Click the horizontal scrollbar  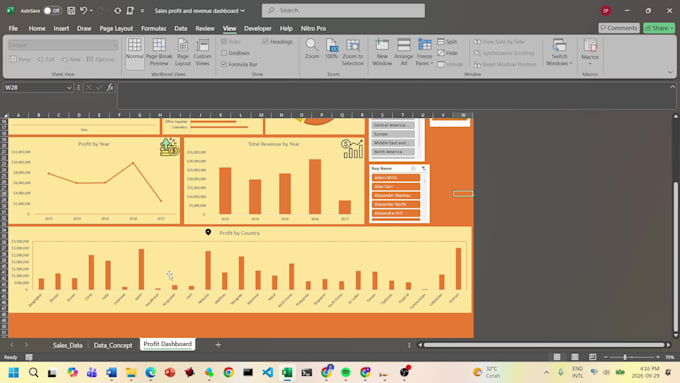544,345
